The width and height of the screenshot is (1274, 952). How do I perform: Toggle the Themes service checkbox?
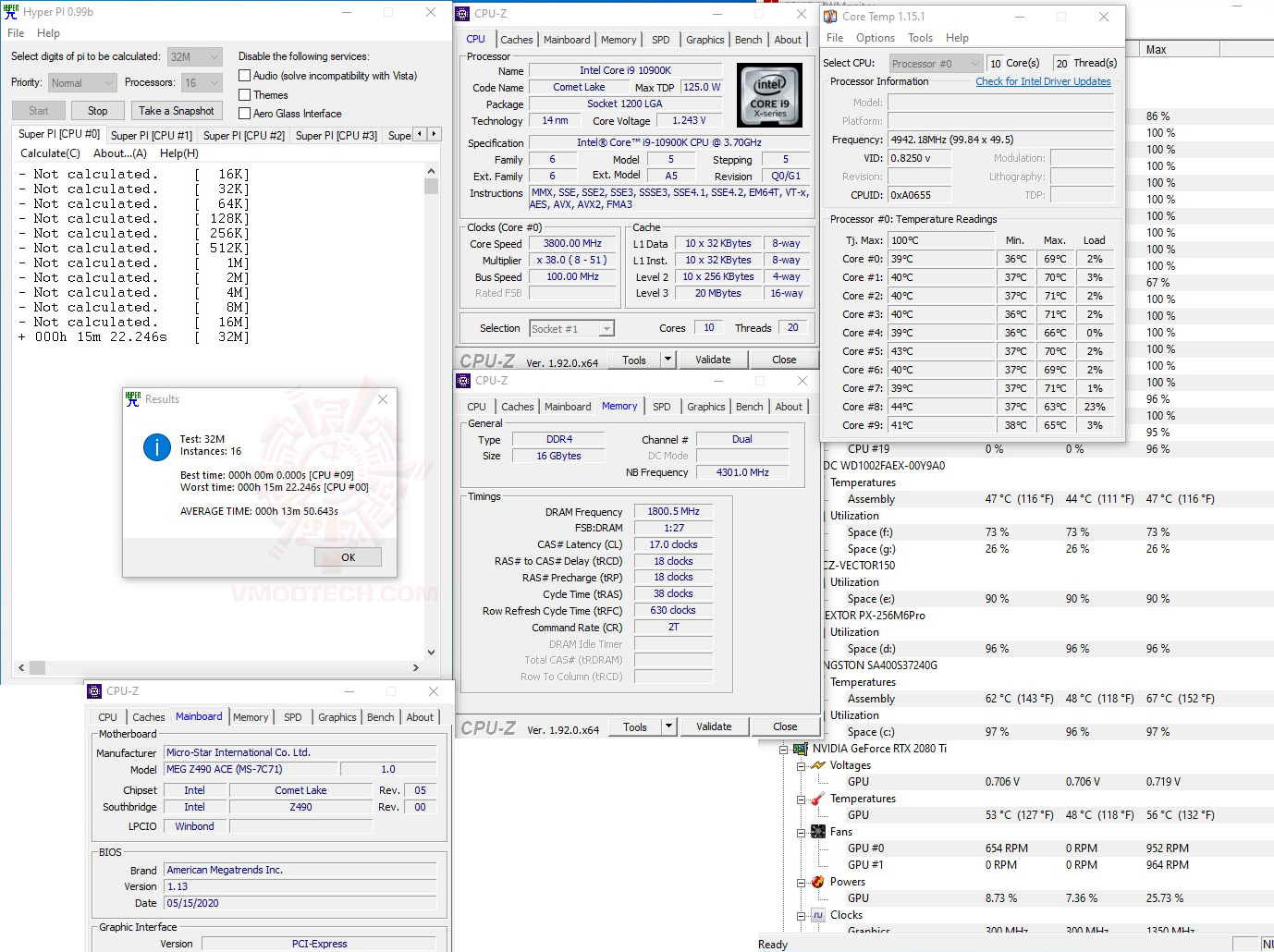pyautogui.click(x=245, y=94)
